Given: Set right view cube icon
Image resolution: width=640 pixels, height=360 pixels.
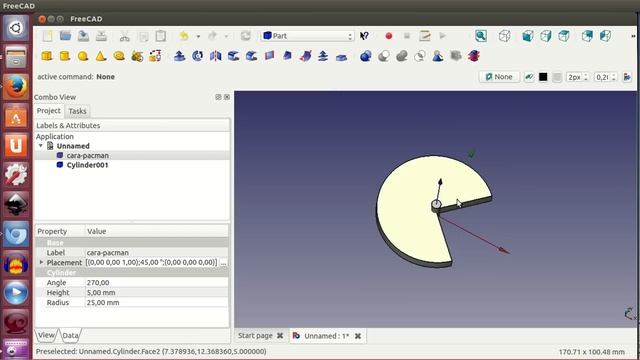Looking at the screenshot, I should pos(546,36).
